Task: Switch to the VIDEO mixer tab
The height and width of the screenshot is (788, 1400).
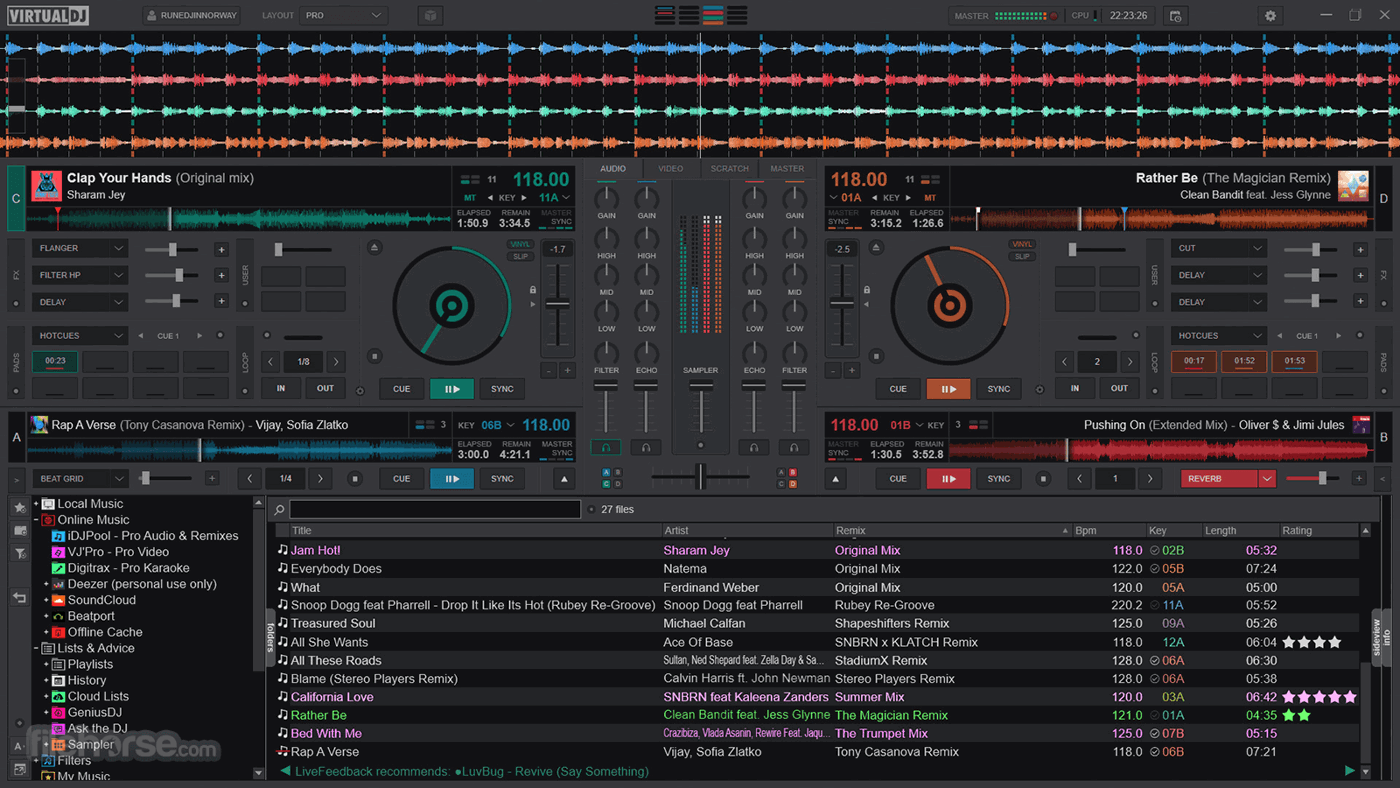Action: 670,169
